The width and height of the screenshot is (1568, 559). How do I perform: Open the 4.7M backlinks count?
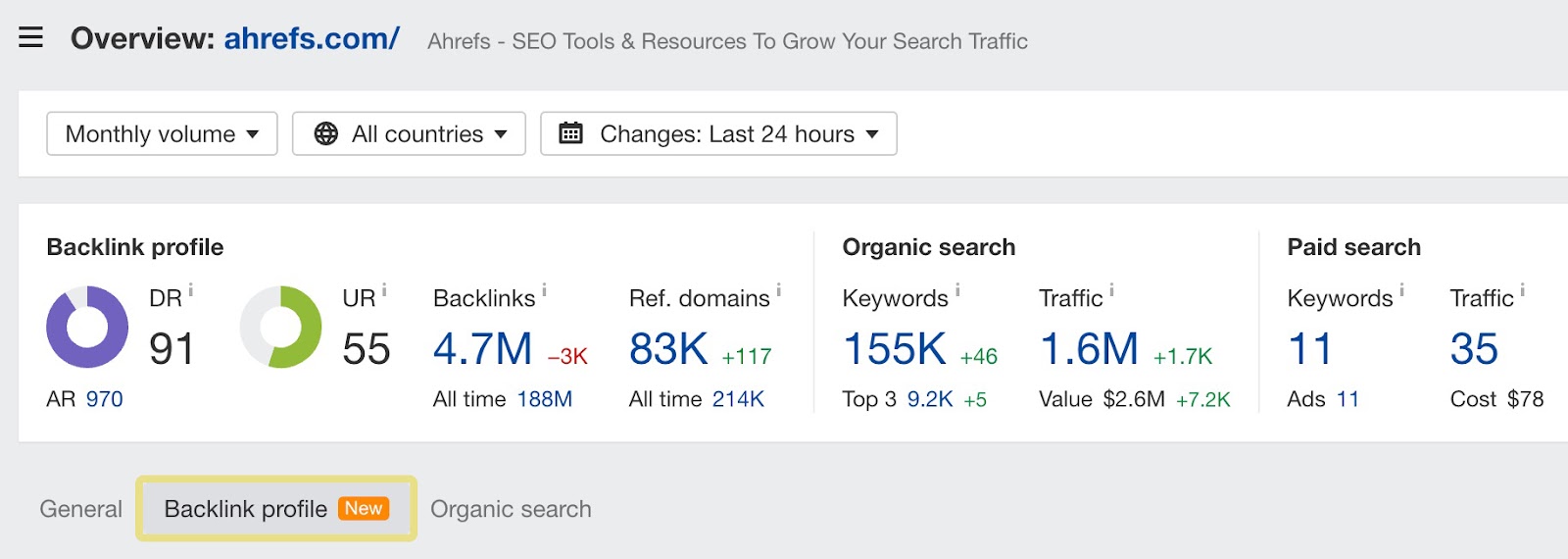(x=483, y=349)
